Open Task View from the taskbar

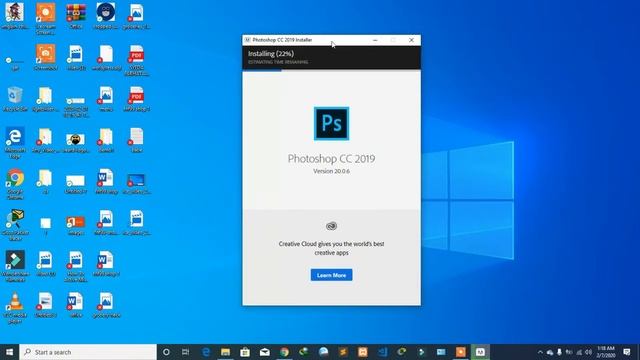click(186, 352)
